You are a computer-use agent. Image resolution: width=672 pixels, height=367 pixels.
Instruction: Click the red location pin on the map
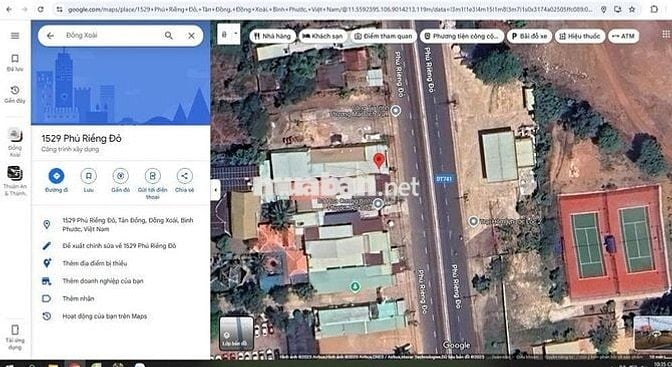[x=378, y=161]
